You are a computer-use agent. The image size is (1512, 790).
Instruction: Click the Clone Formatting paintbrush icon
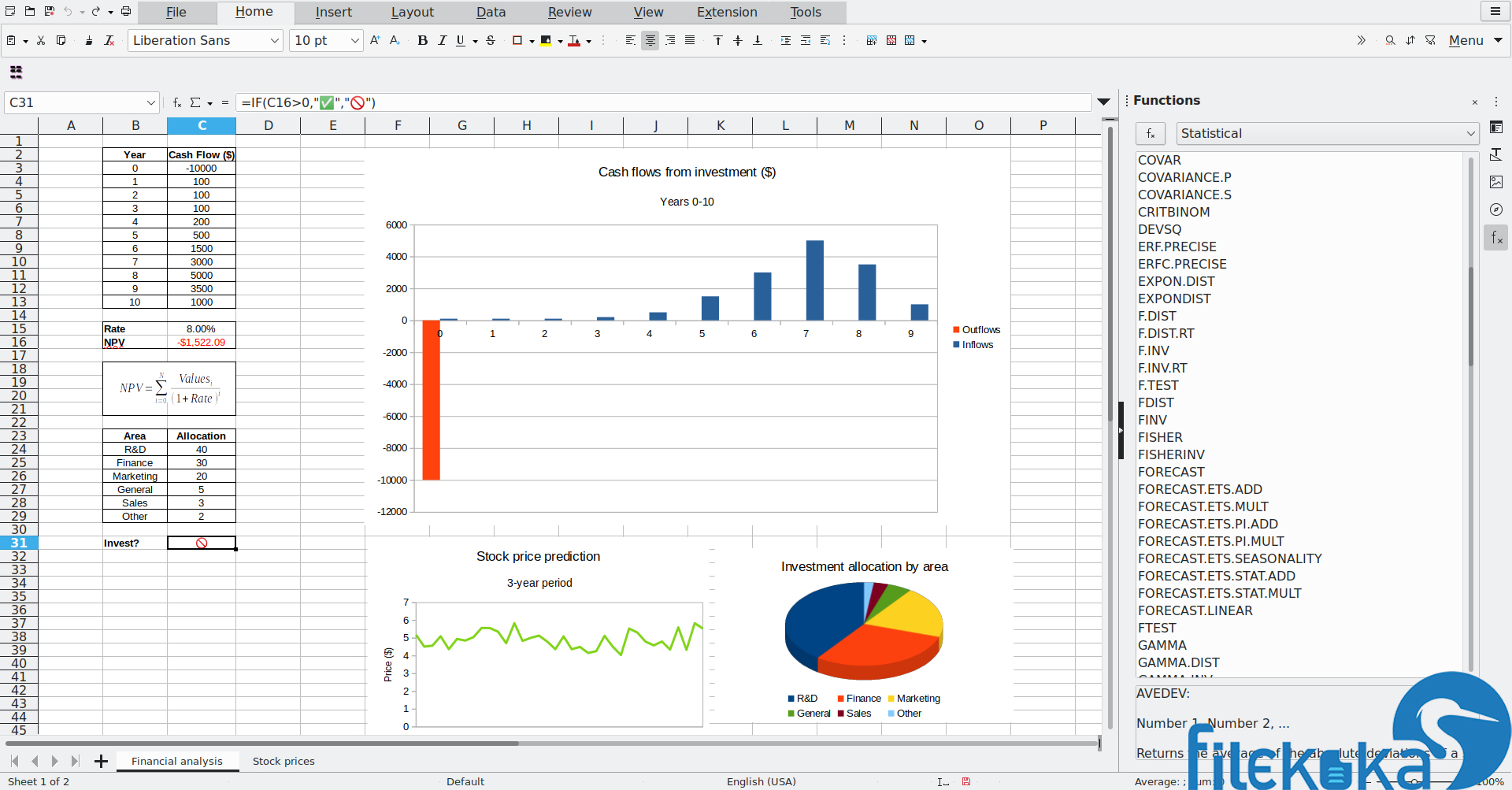[88, 40]
